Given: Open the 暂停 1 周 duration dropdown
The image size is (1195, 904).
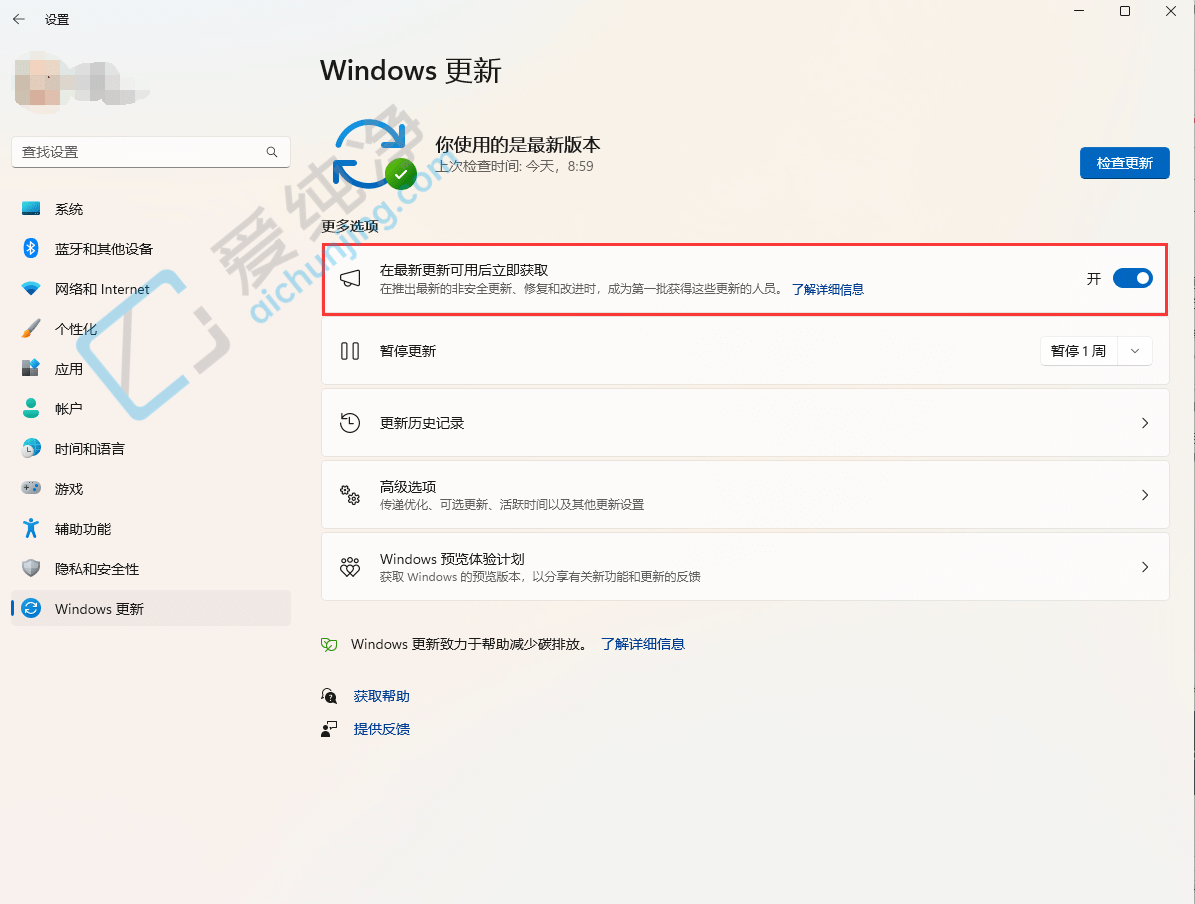Looking at the screenshot, I should [x=1134, y=351].
